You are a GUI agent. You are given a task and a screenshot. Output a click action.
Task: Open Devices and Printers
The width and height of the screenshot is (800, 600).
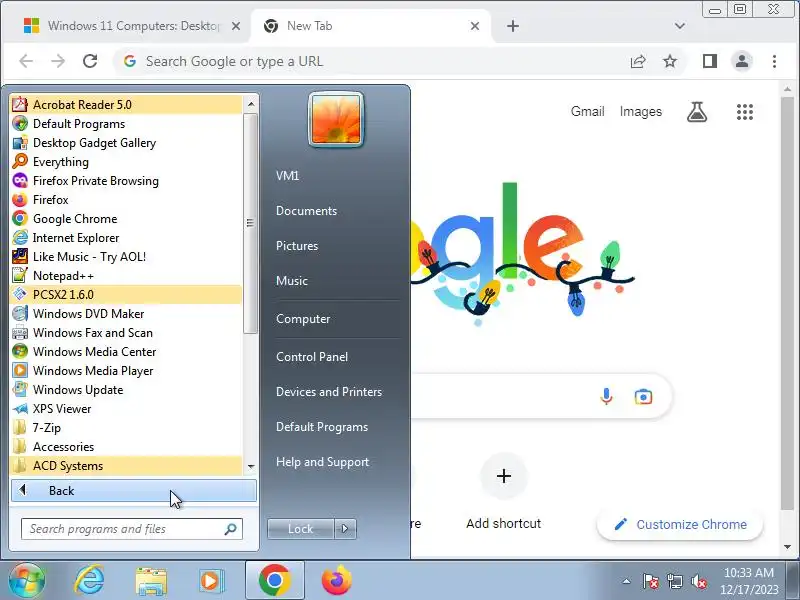click(329, 392)
